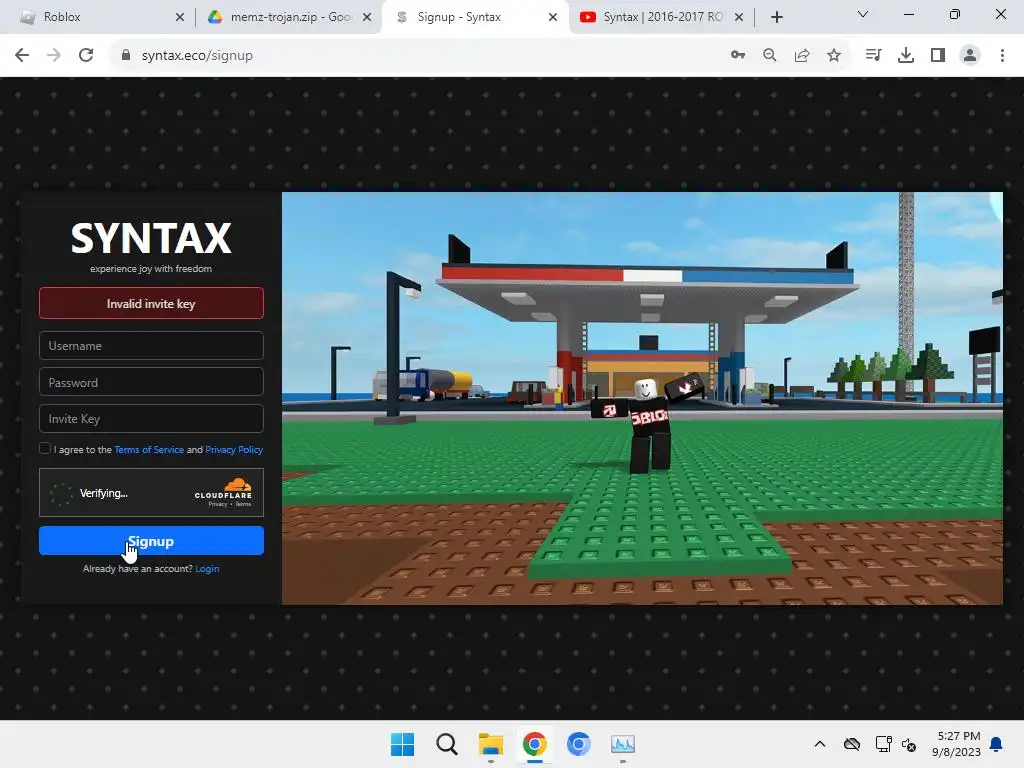
Task: Toggle the Chrome side panel icon
Action: pos(938,56)
